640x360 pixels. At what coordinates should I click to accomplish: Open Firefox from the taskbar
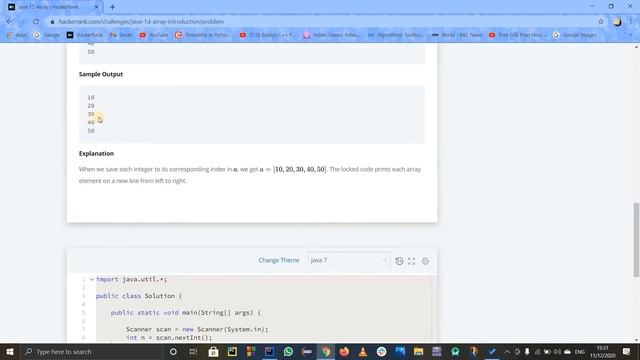pos(344,352)
